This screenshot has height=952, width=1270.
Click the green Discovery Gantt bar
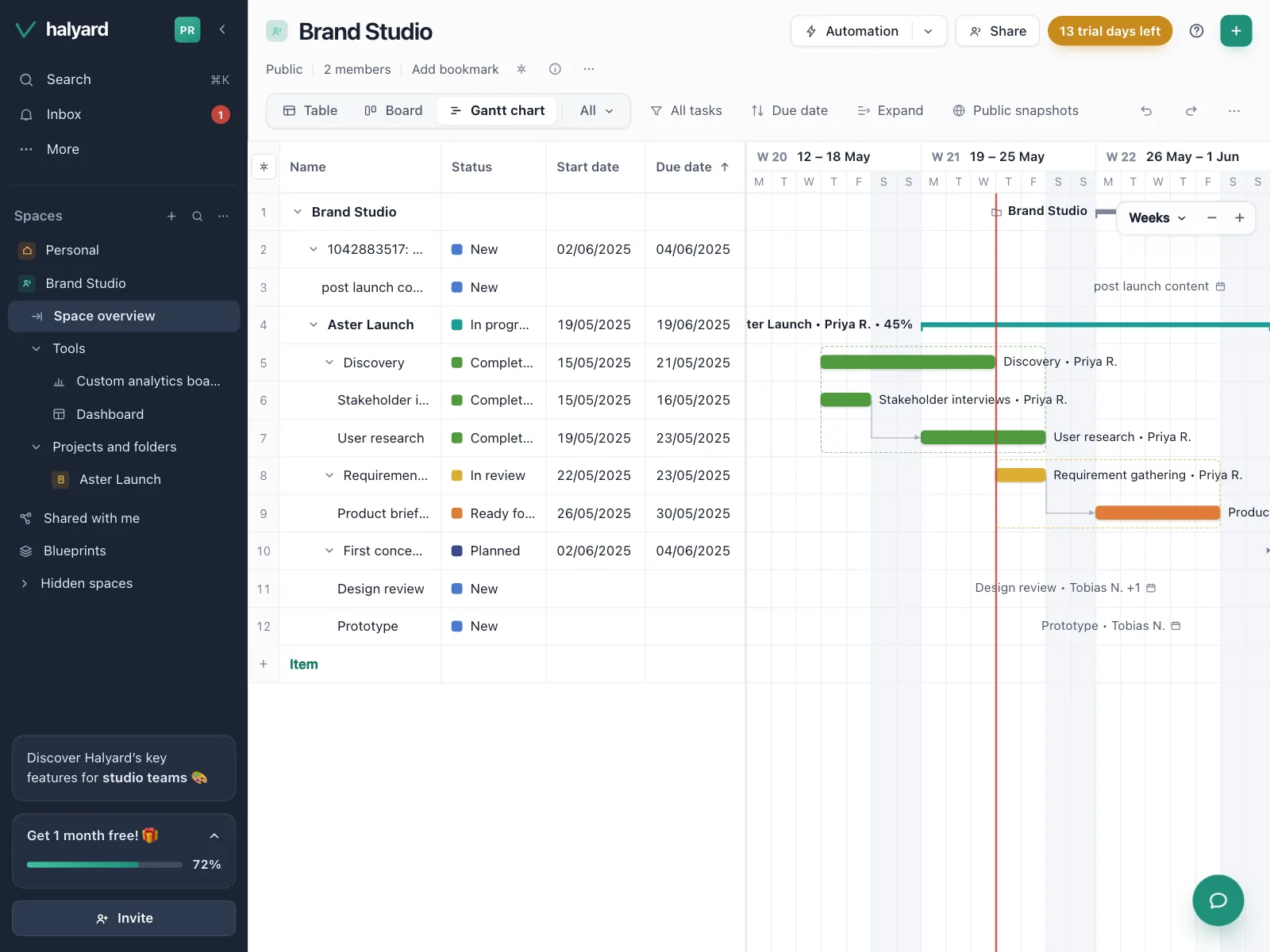[908, 362]
